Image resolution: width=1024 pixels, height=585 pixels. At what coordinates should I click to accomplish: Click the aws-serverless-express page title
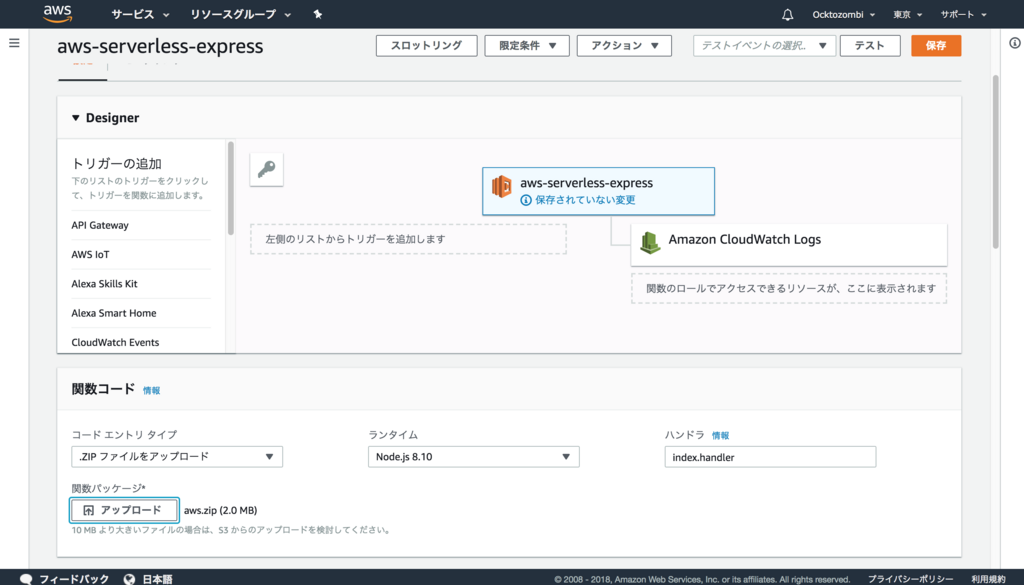click(160, 46)
